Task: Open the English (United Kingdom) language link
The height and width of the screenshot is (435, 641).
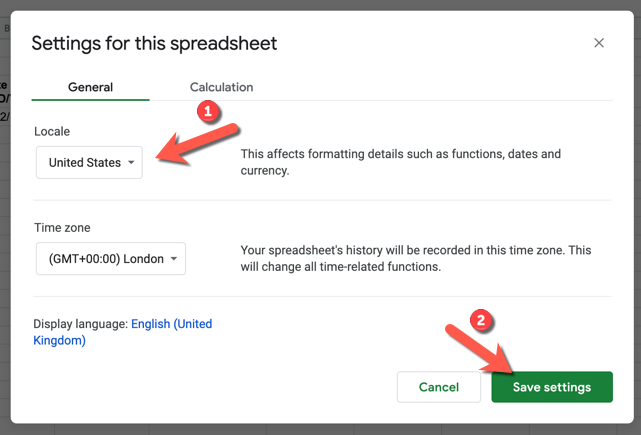Action: click(x=171, y=324)
